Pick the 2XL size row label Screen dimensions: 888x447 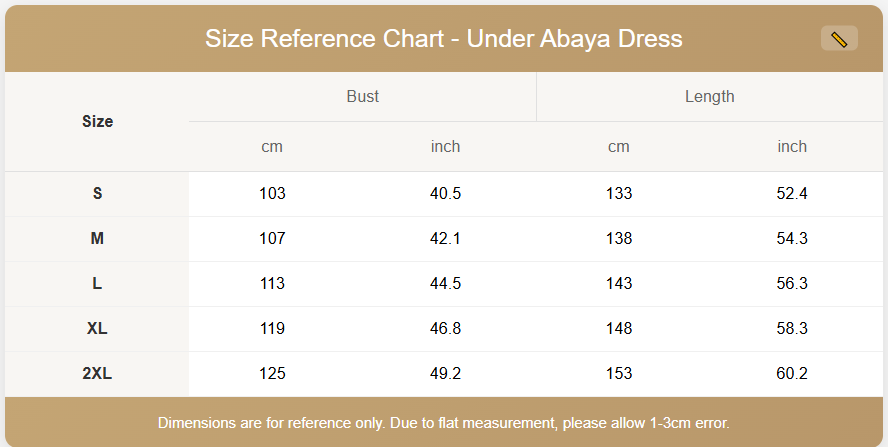point(97,374)
